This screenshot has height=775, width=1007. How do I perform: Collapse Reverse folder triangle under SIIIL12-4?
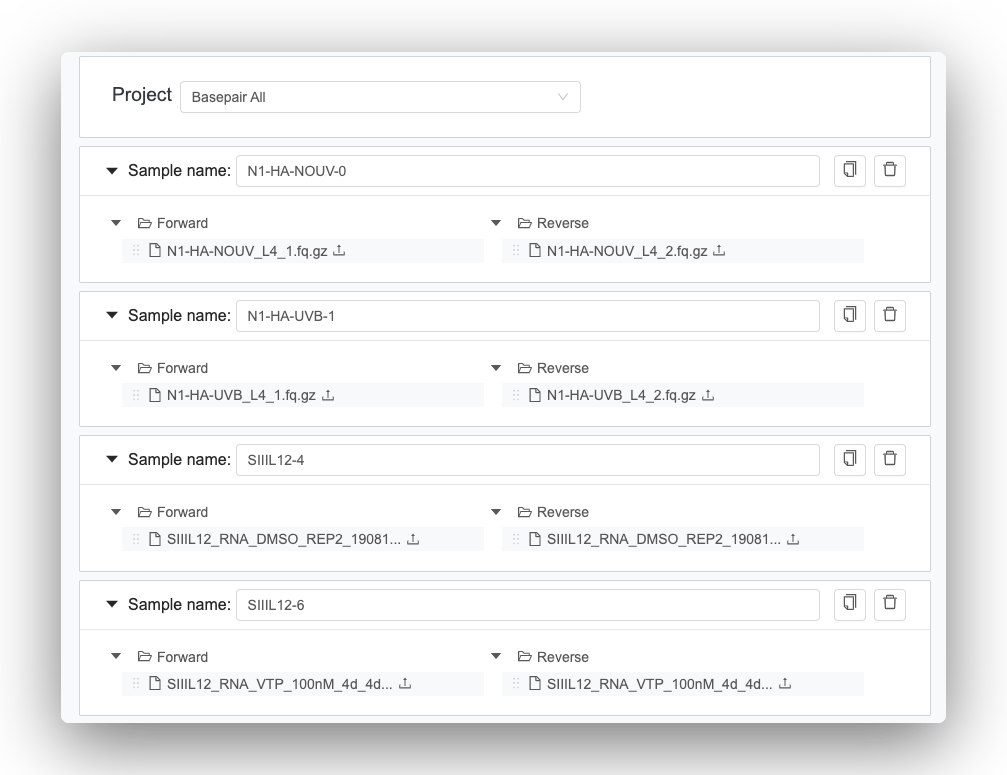[496, 512]
